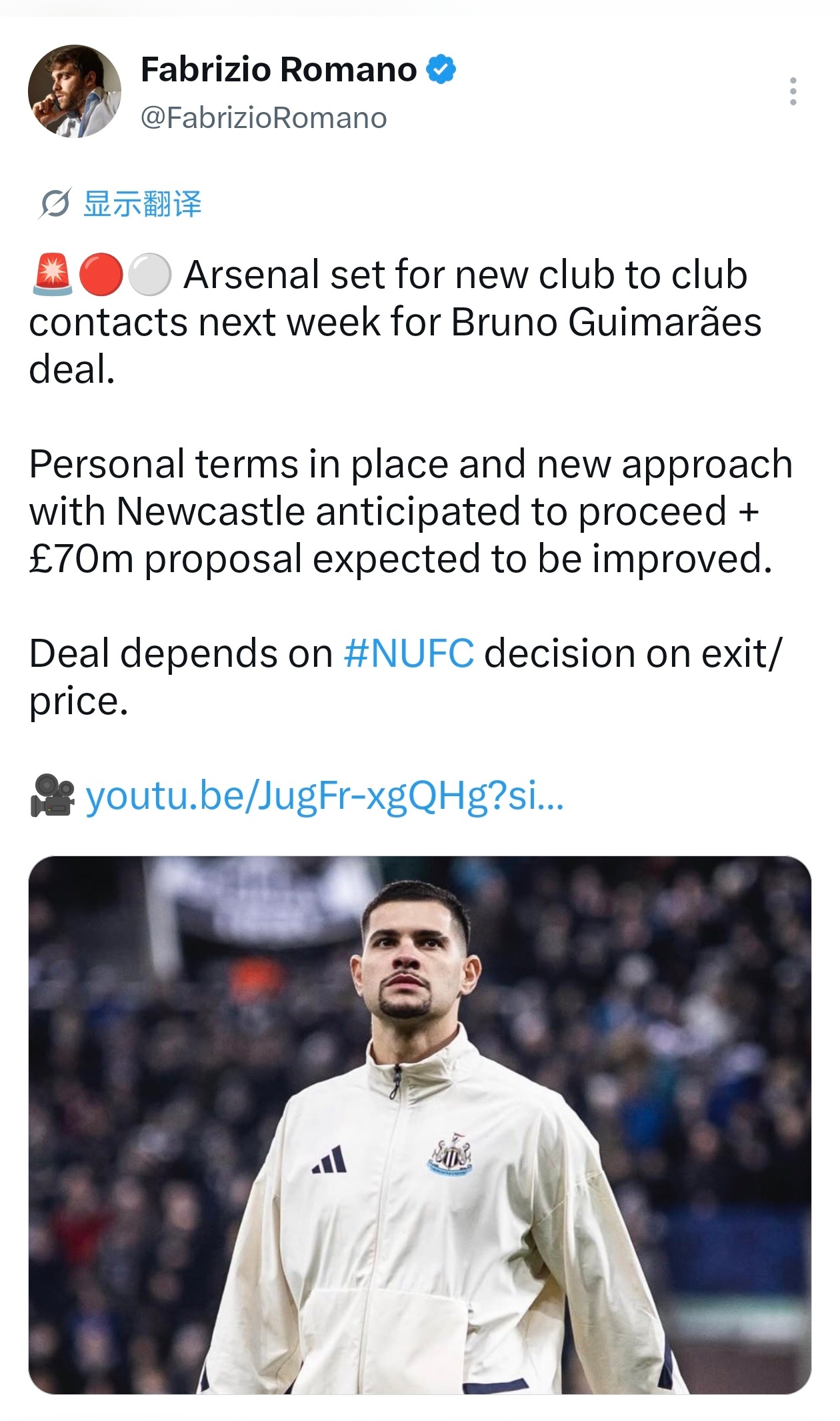Tap the red siren emoji
The width and height of the screenshot is (840, 1421).
52,274
